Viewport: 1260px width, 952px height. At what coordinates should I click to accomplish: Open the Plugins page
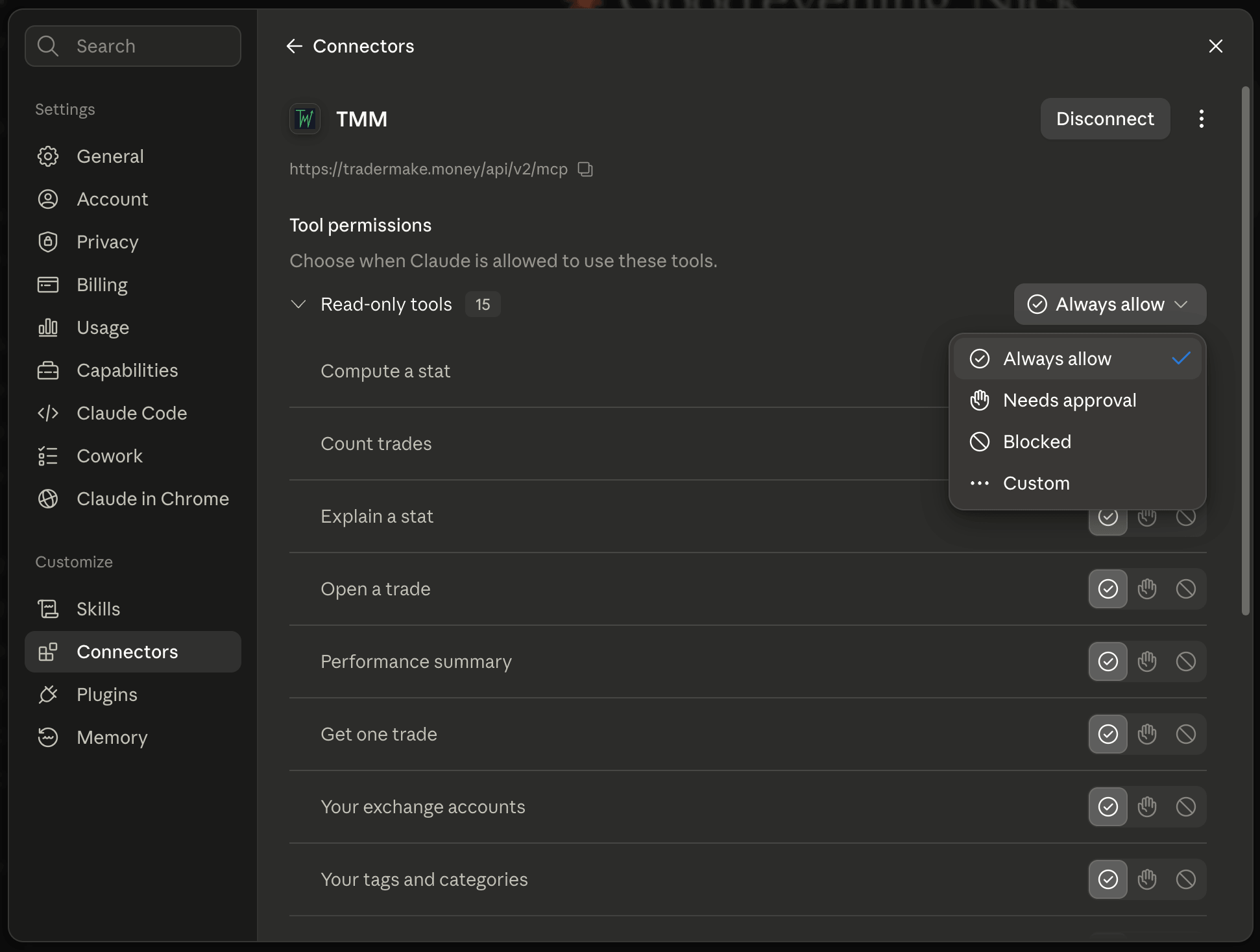(x=133, y=695)
